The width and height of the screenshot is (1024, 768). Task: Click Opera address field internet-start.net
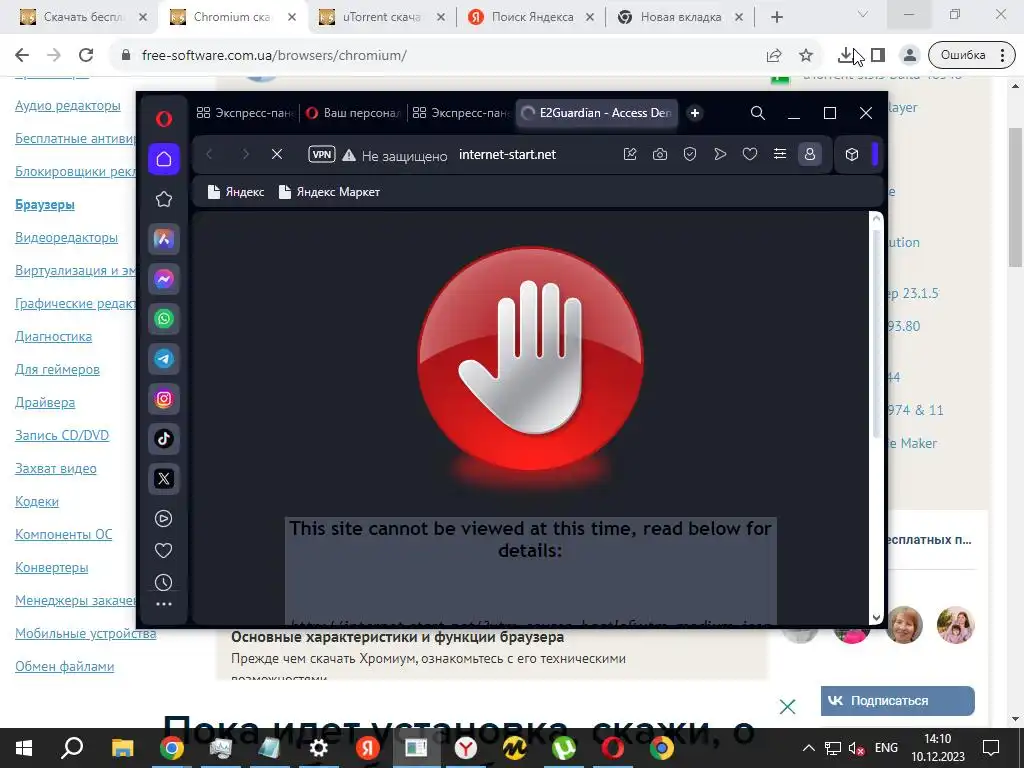click(507, 155)
